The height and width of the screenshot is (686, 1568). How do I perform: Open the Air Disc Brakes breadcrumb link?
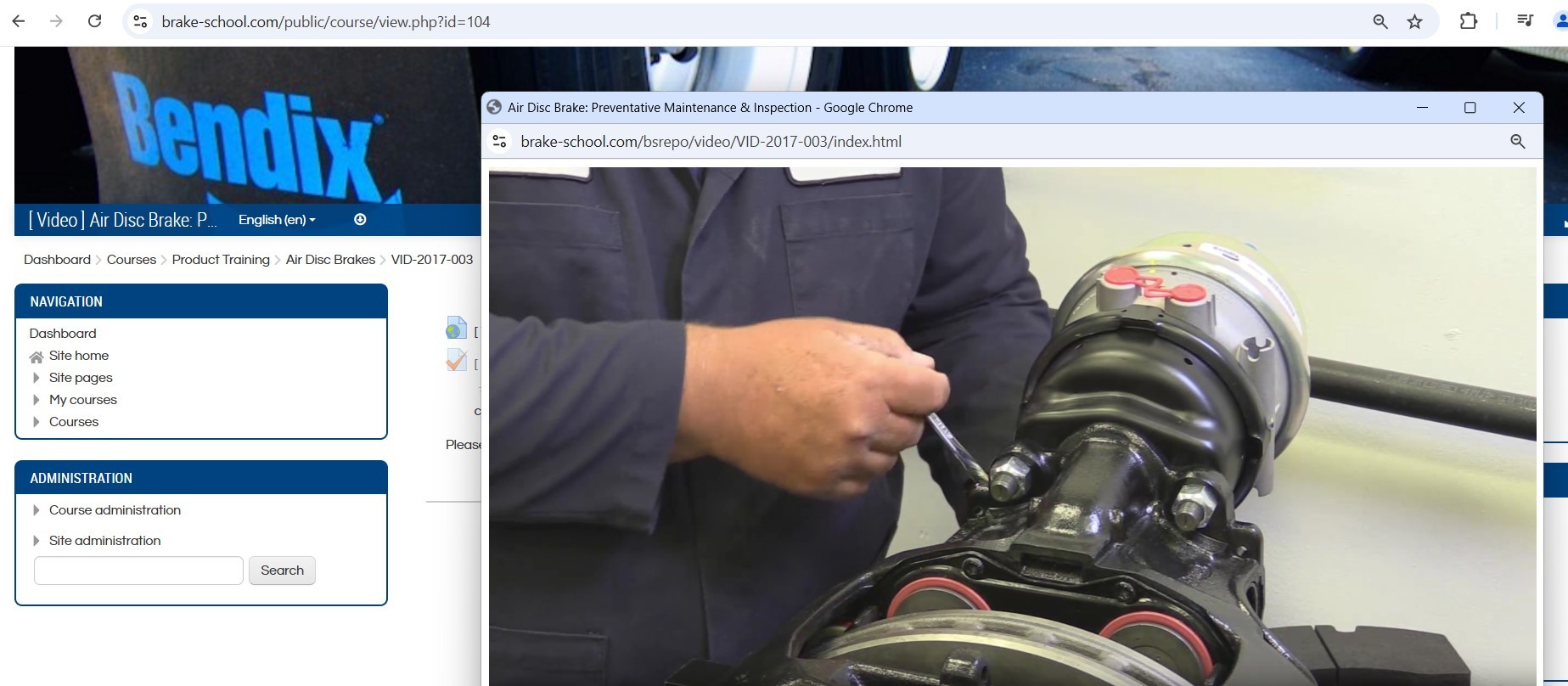coord(330,260)
